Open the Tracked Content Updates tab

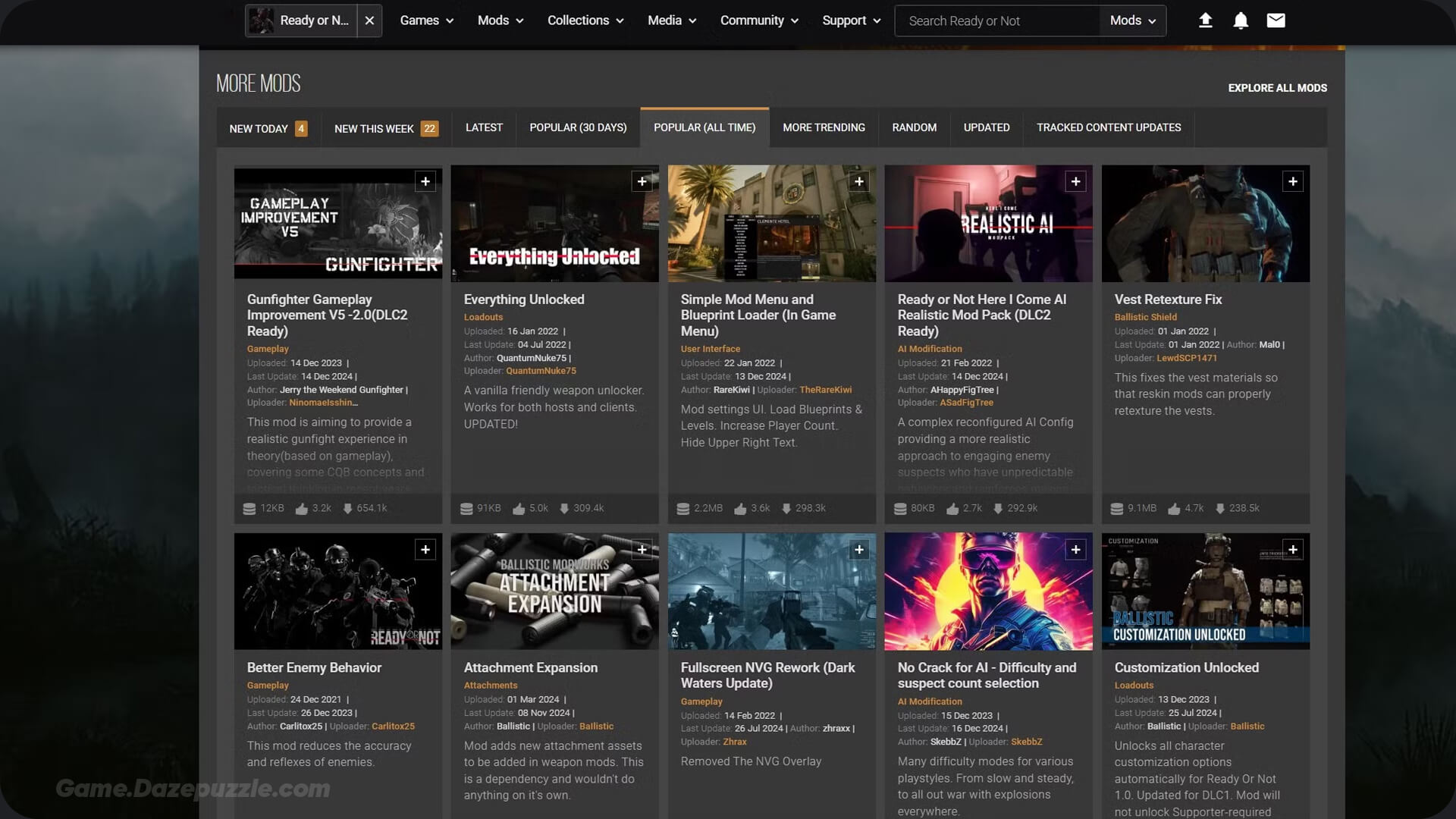[1109, 127]
